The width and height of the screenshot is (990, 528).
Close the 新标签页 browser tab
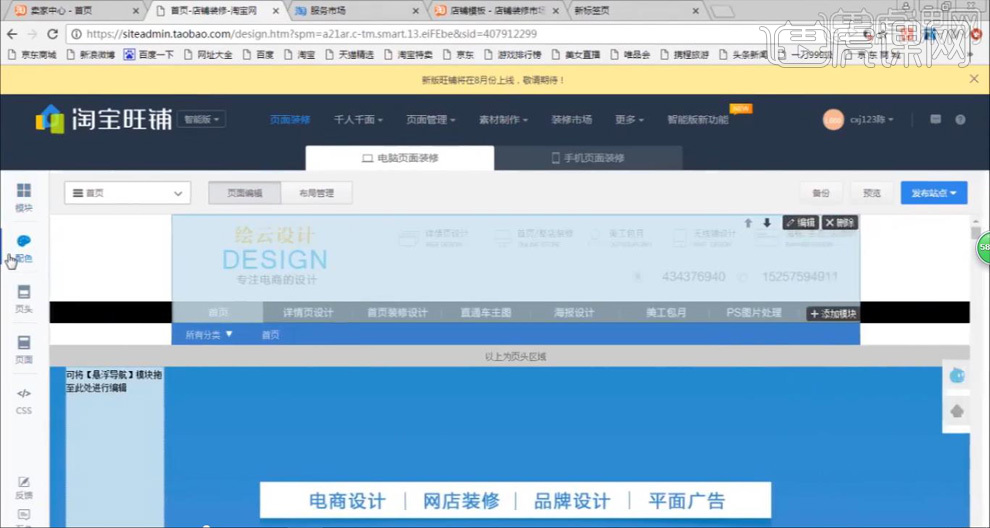pyautogui.click(x=695, y=11)
